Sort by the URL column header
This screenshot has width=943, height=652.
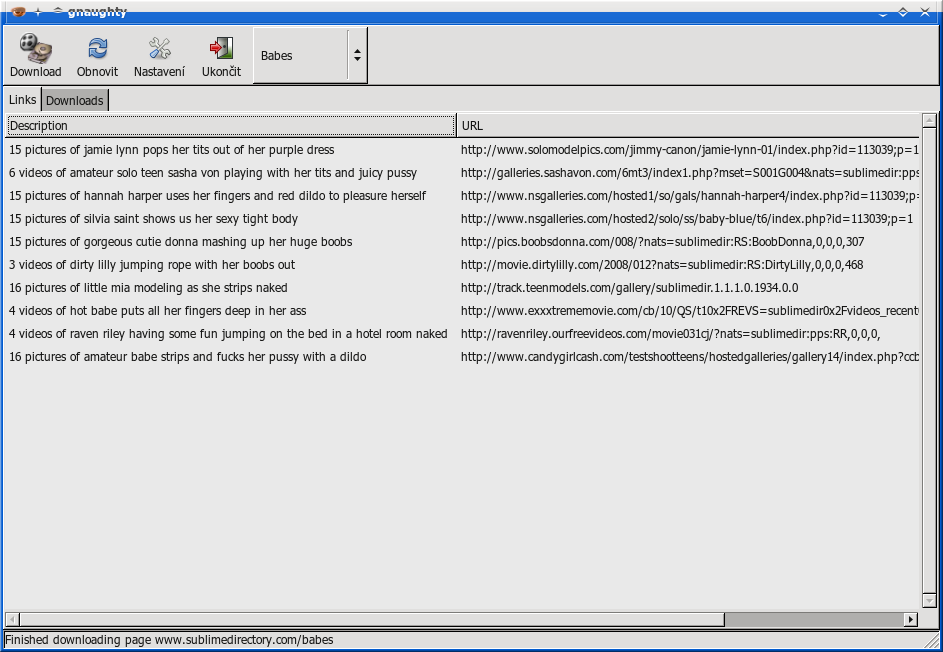(688, 125)
